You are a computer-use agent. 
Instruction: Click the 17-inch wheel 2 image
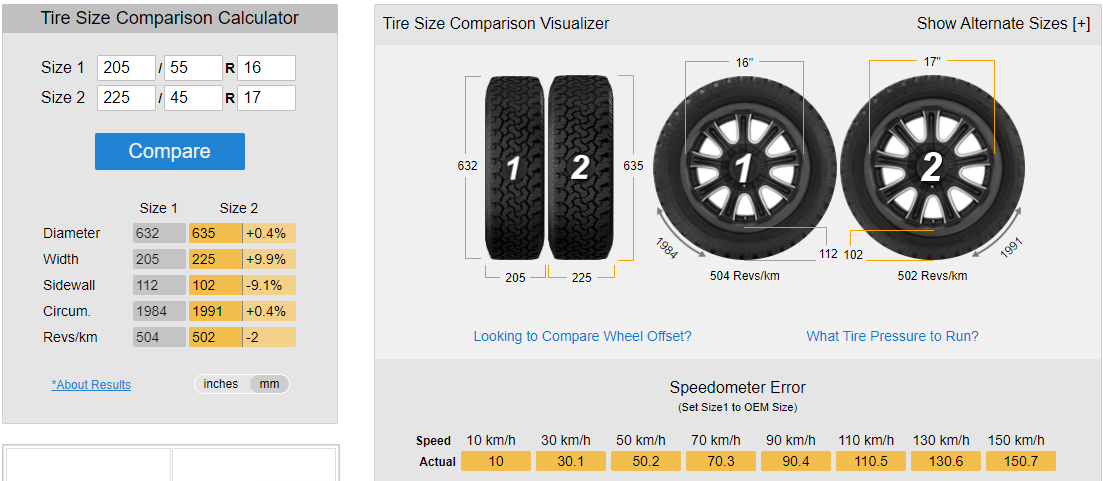[932, 168]
